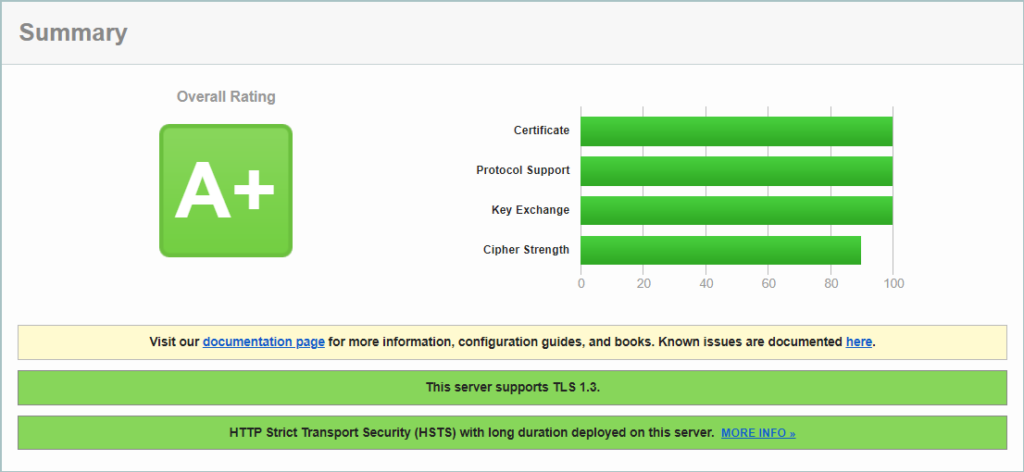Click the 0 mark on chart axis
The image size is (1024, 472).
581,283
